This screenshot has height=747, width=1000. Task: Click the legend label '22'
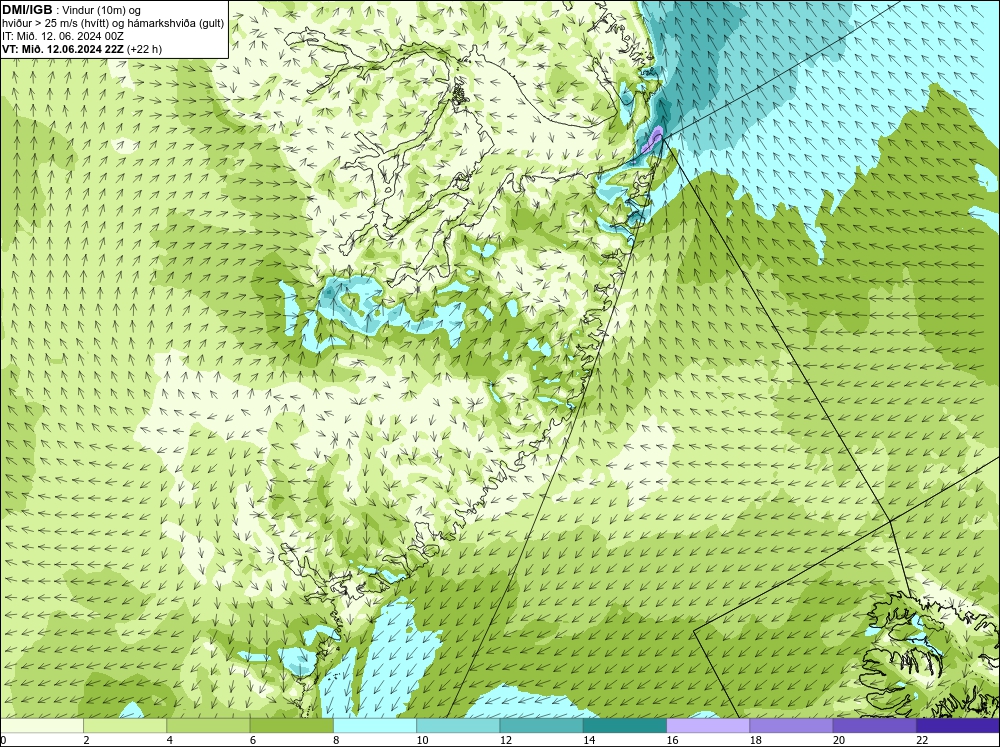point(922,740)
